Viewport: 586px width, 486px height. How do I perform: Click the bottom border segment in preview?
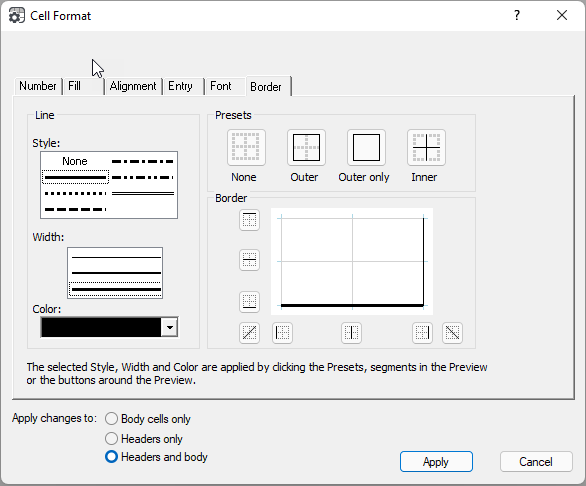(x=352, y=305)
